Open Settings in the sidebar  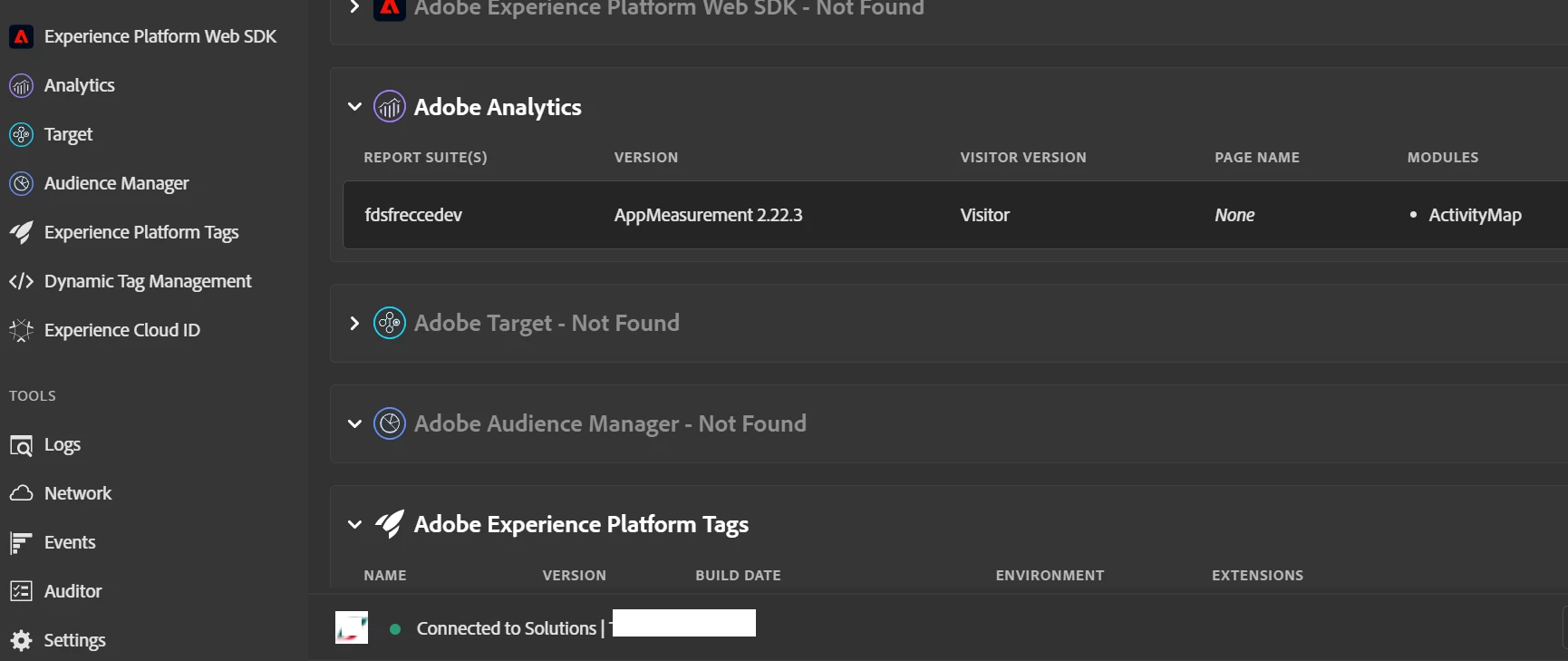[x=75, y=640]
